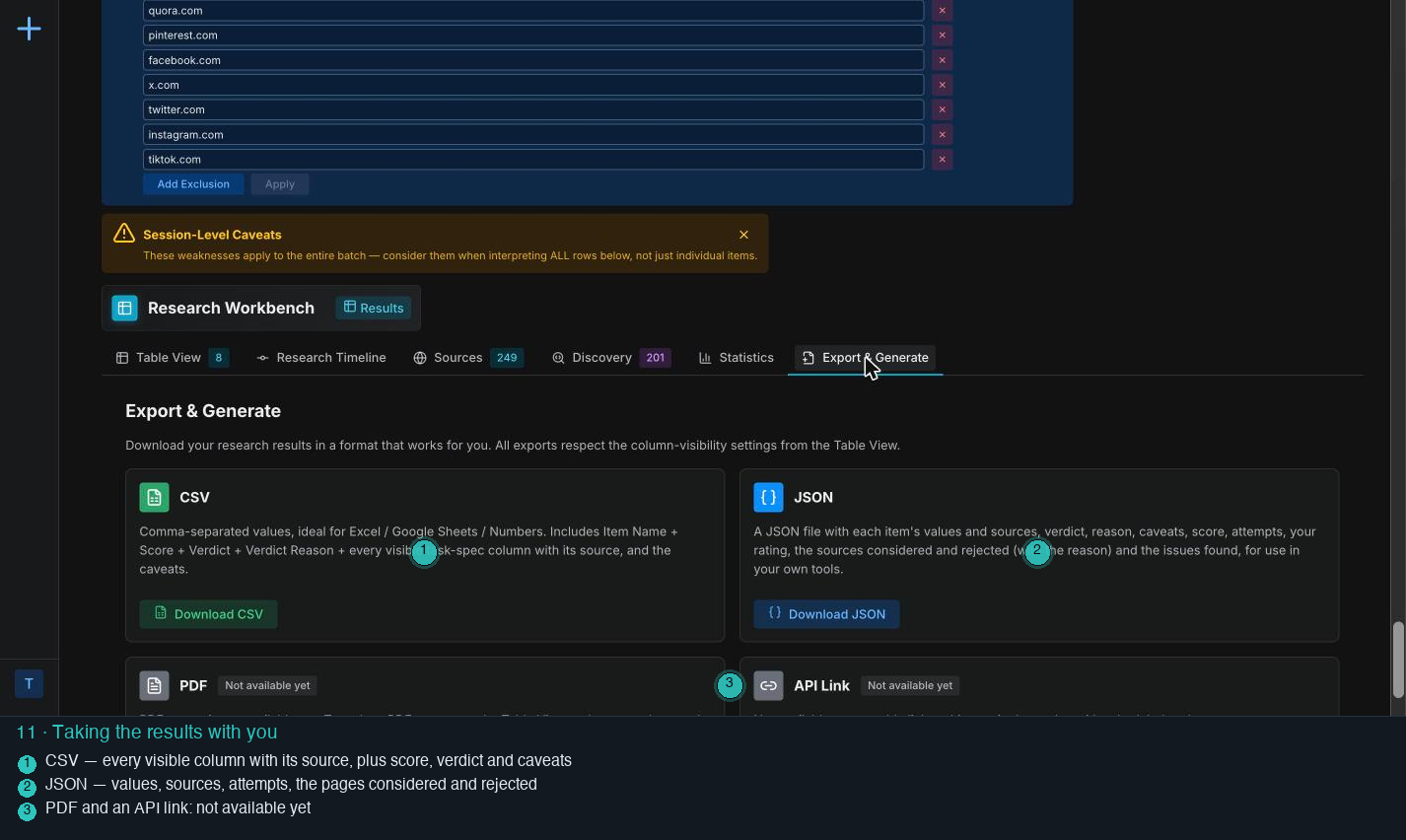This screenshot has width=1406, height=840.
Task: Open the Research Timeline tab
Action: coord(321,357)
